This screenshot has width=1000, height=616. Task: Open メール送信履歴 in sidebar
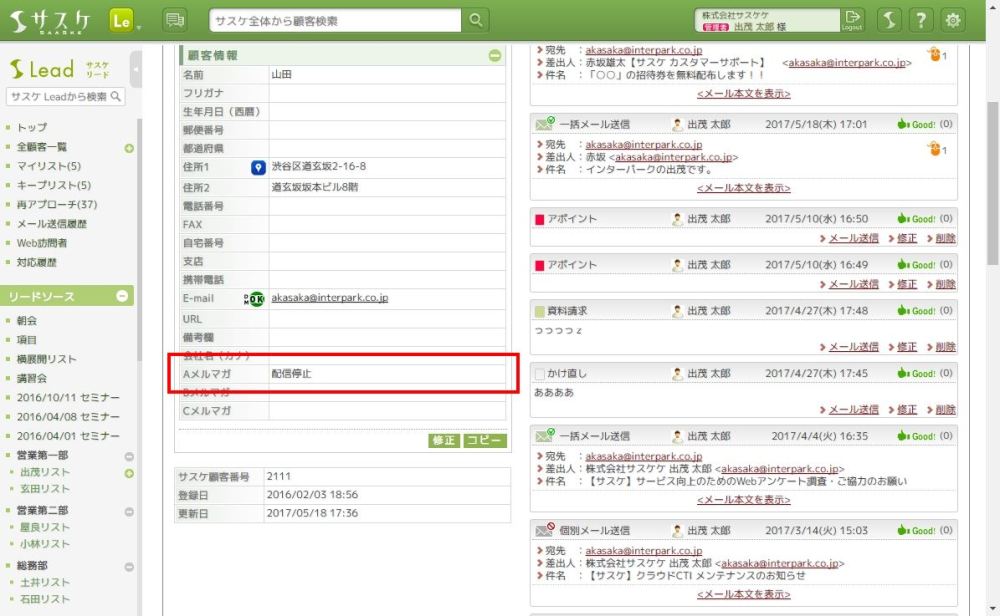pos(52,224)
